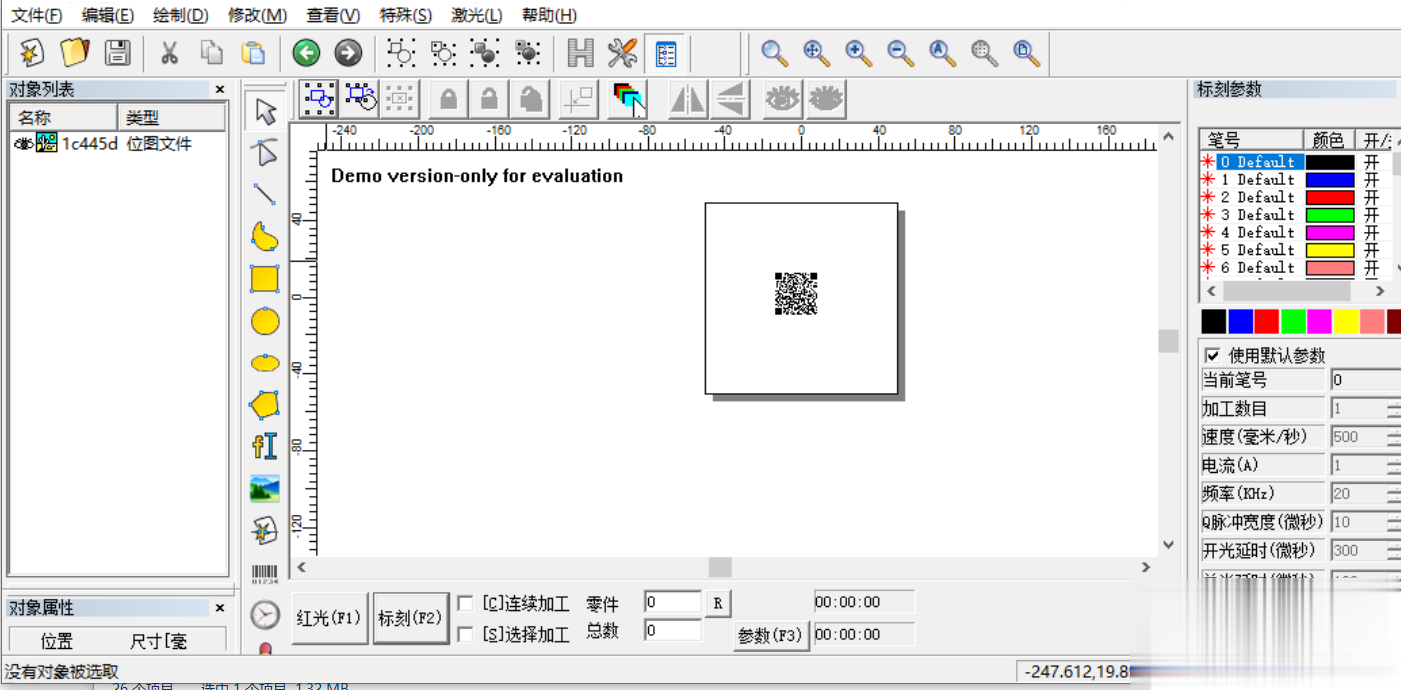The width and height of the screenshot is (1401, 690).
Task: Open a file with the folder icon
Action: (75, 53)
